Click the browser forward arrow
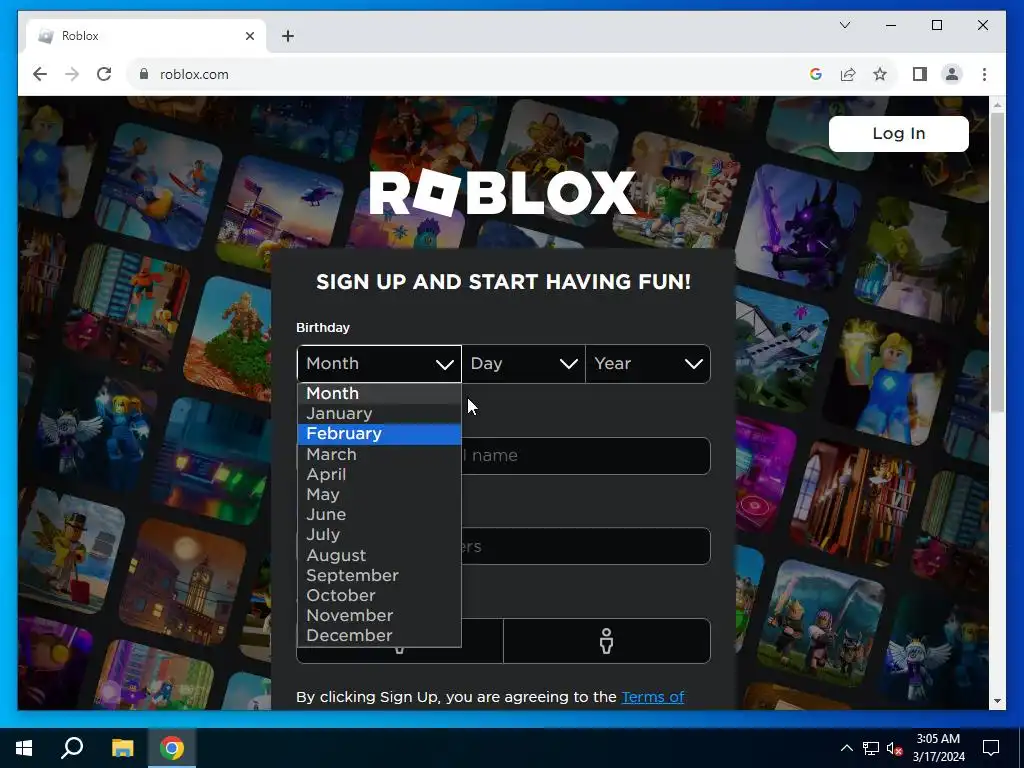This screenshot has height=768, width=1024. (x=72, y=74)
